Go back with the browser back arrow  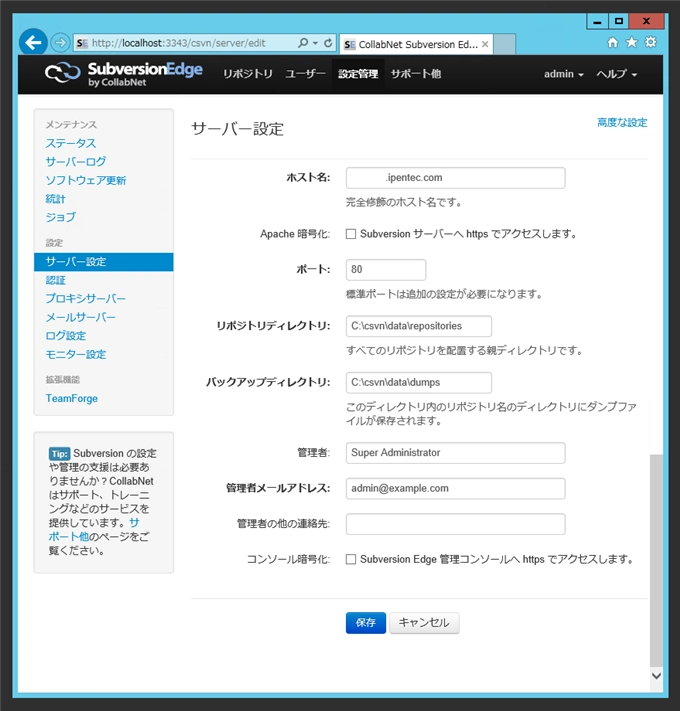click(x=33, y=43)
